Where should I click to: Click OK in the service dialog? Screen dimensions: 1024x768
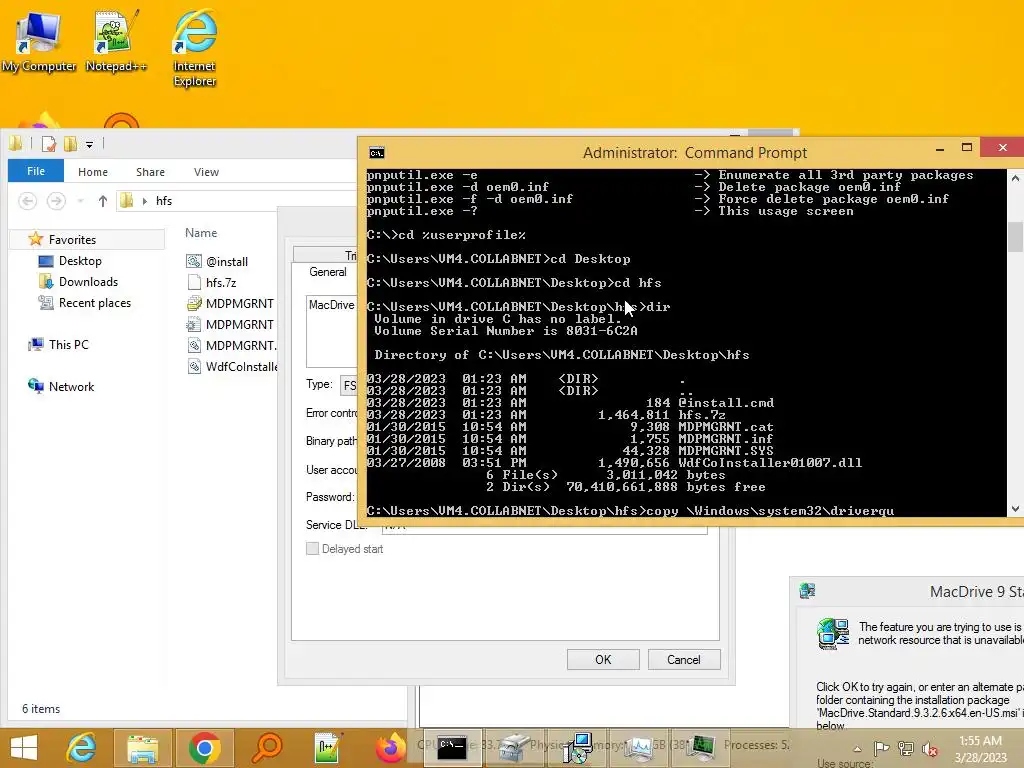pyautogui.click(x=603, y=660)
